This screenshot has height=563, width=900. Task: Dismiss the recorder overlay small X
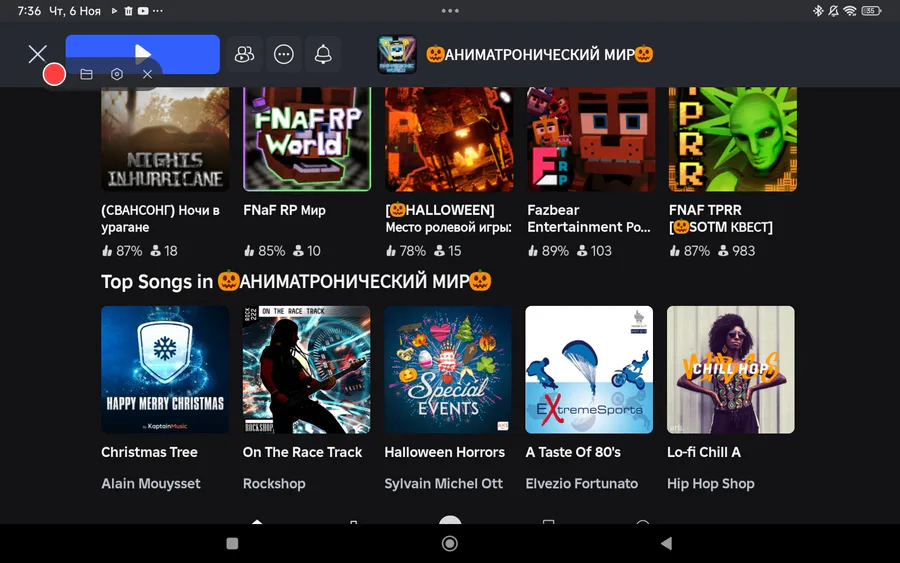pyautogui.click(x=148, y=75)
